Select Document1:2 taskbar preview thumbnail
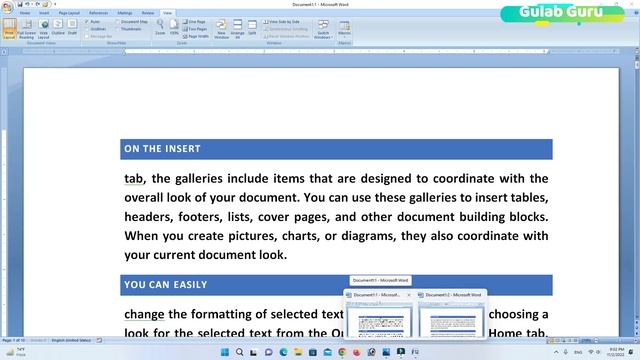The height and width of the screenshot is (360, 640). [451, 320]
